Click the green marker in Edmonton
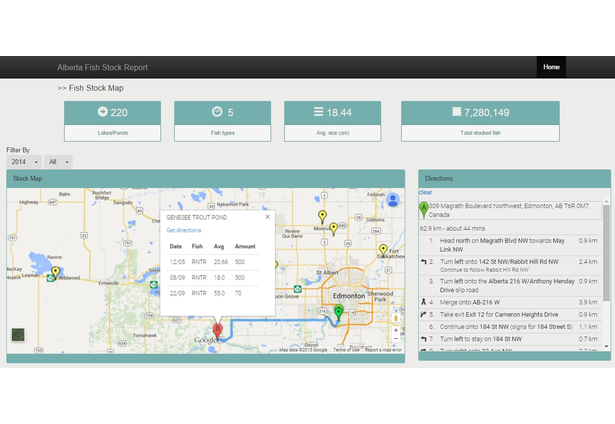The height and width of the screenshot is (424, 615). coord(338,312)
